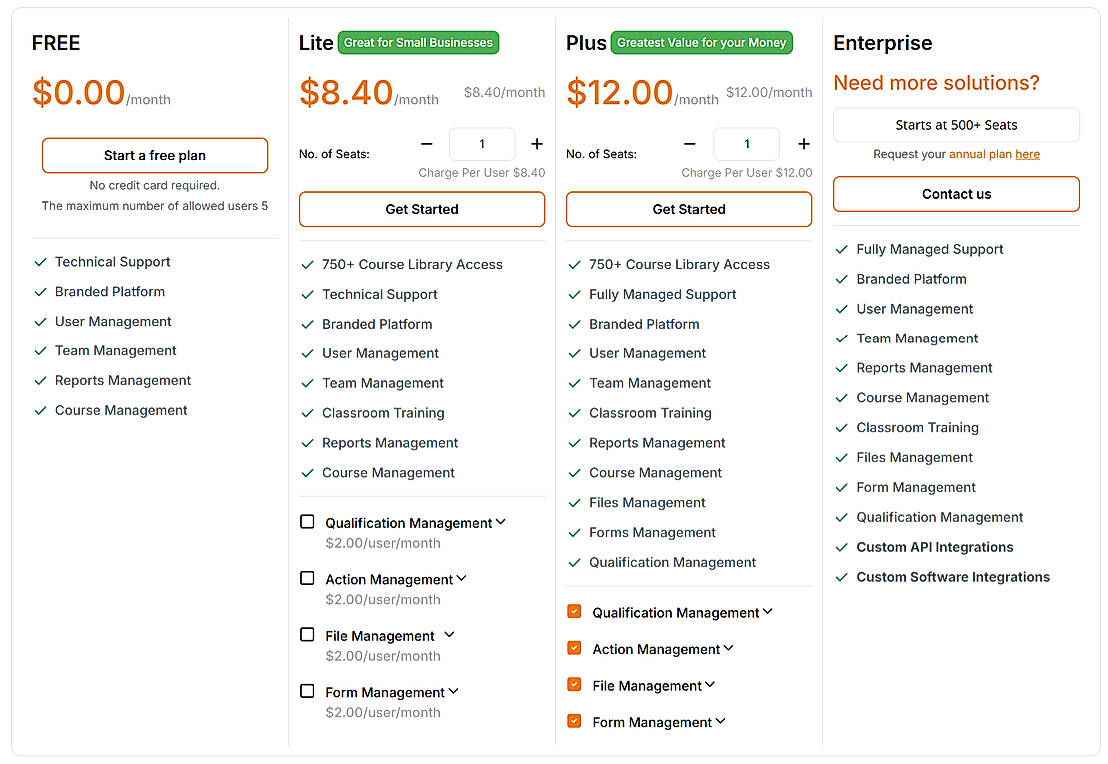
Task: Expand Action Management chevron in Lite plan
Action: pyautogui.click(x=461, y=579)
